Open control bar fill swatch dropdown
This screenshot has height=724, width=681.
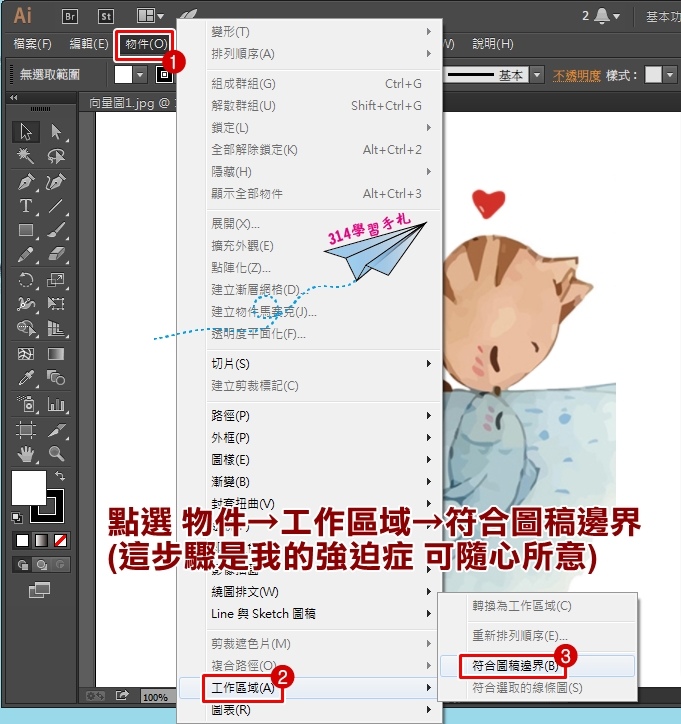coord(140,74)
